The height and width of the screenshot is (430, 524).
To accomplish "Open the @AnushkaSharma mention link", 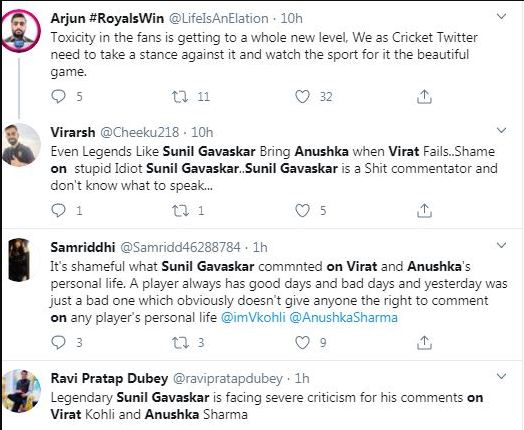I will pos(343,317).
